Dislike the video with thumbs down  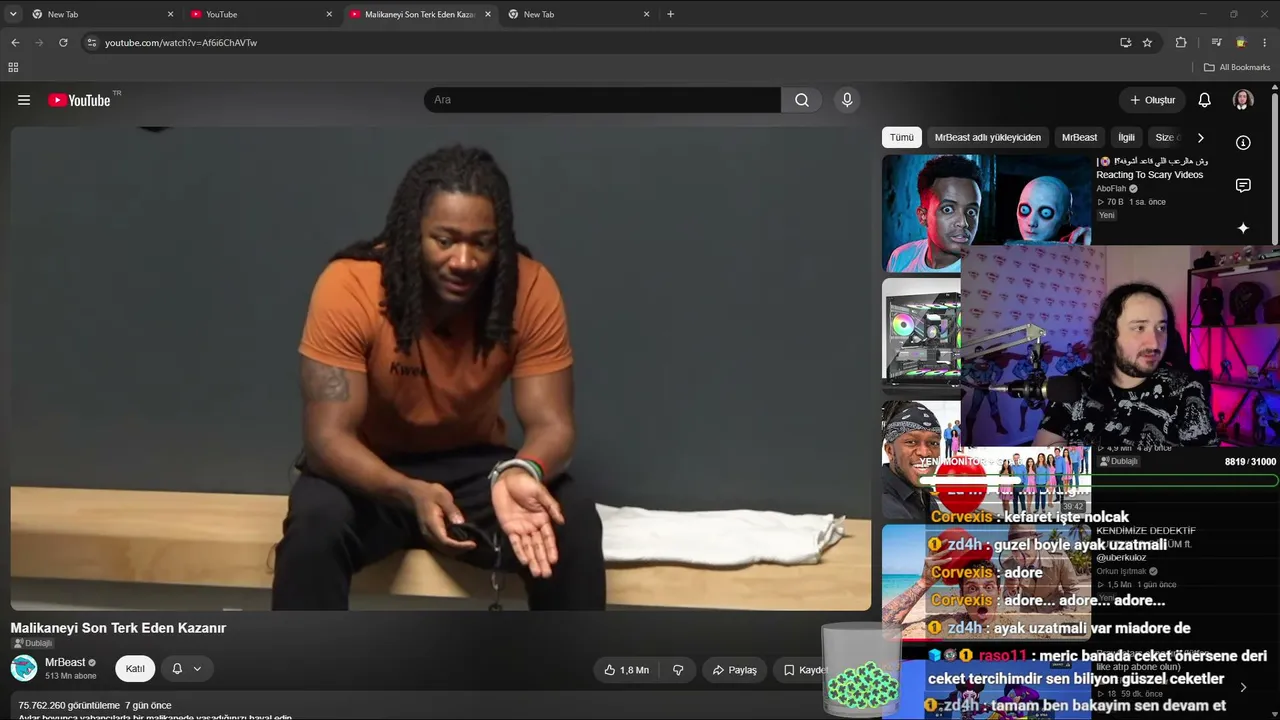pyautogui.click(x=678, y=670)
